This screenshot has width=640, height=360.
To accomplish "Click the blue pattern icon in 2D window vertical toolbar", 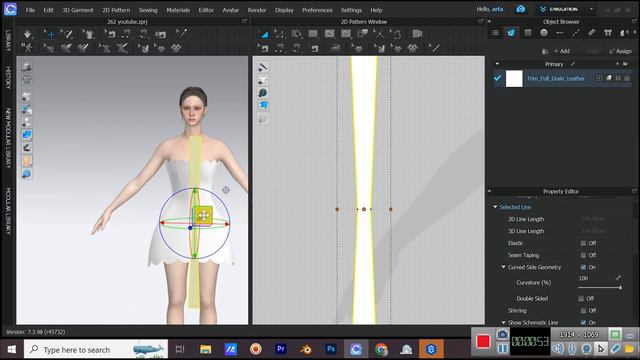I will click(x=263, y=106).
